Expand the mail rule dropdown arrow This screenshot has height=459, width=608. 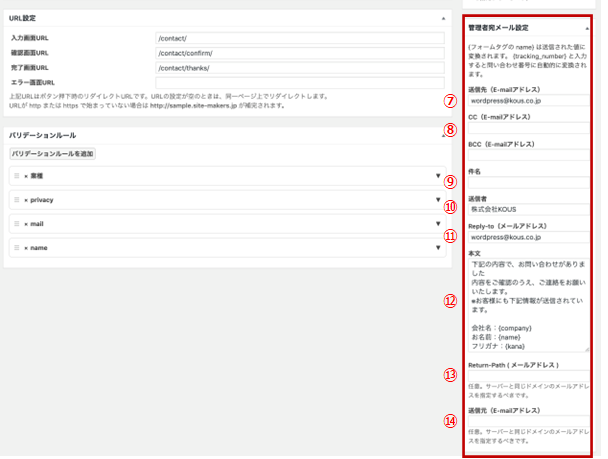[x=438, y=223]
